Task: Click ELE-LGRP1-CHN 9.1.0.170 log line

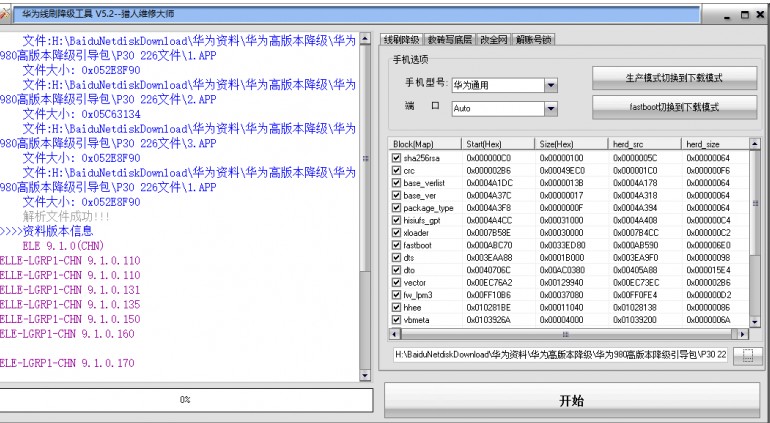Action: coord(67,363)
